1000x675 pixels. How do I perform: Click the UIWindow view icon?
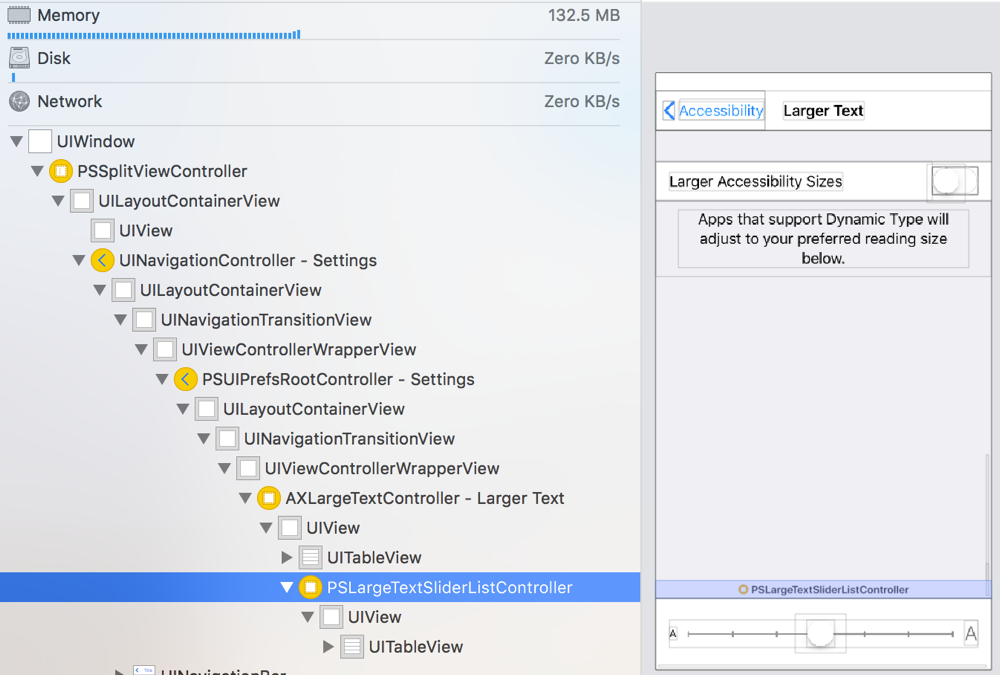(40, 141)
